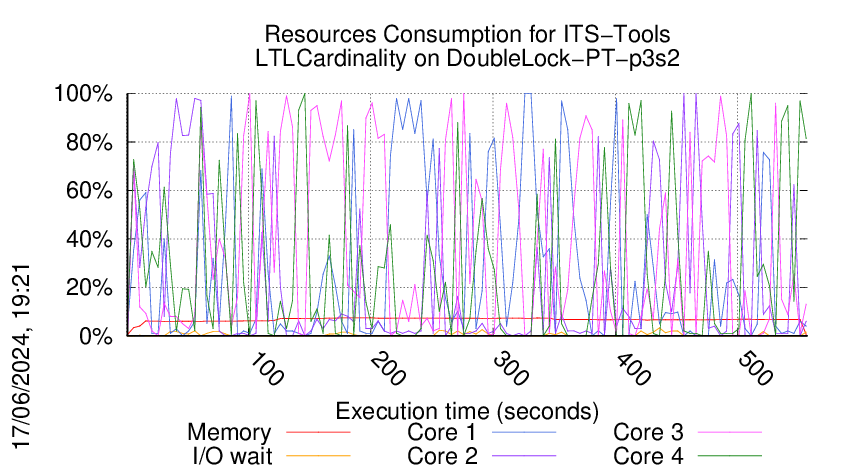Click the 0% y-axis label
This screenshot has height=475, width=850.
(96, 336)
